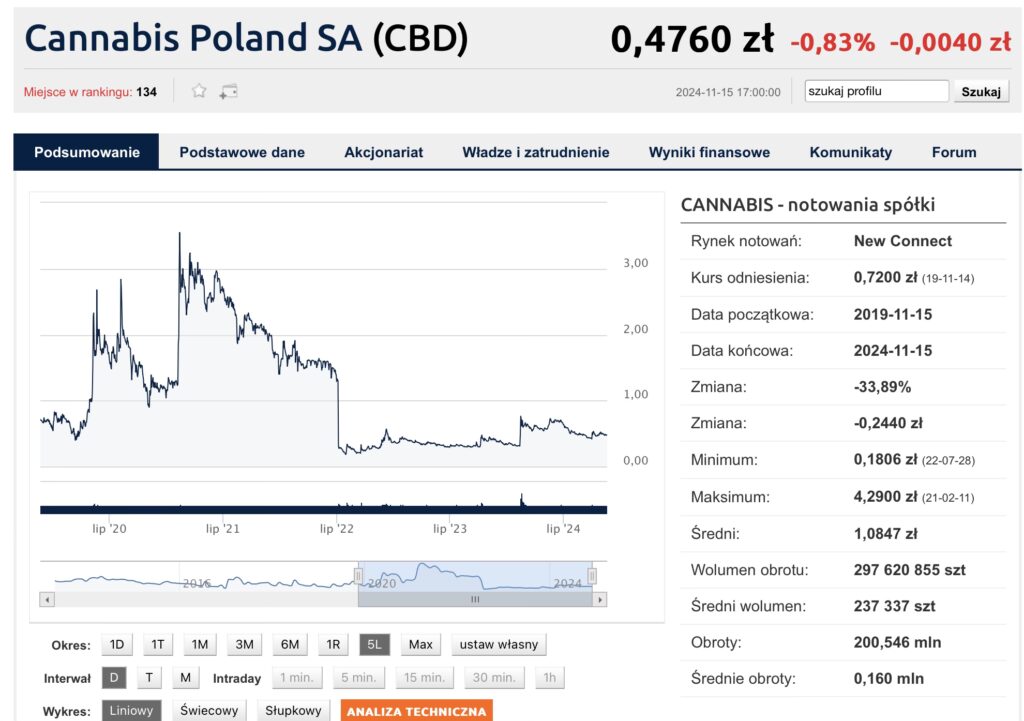Image resolution: width=1024 pixels, height=721 pixels.
Task: Click the right arrow of the chart scrollbar
Action: coord(600,600)
